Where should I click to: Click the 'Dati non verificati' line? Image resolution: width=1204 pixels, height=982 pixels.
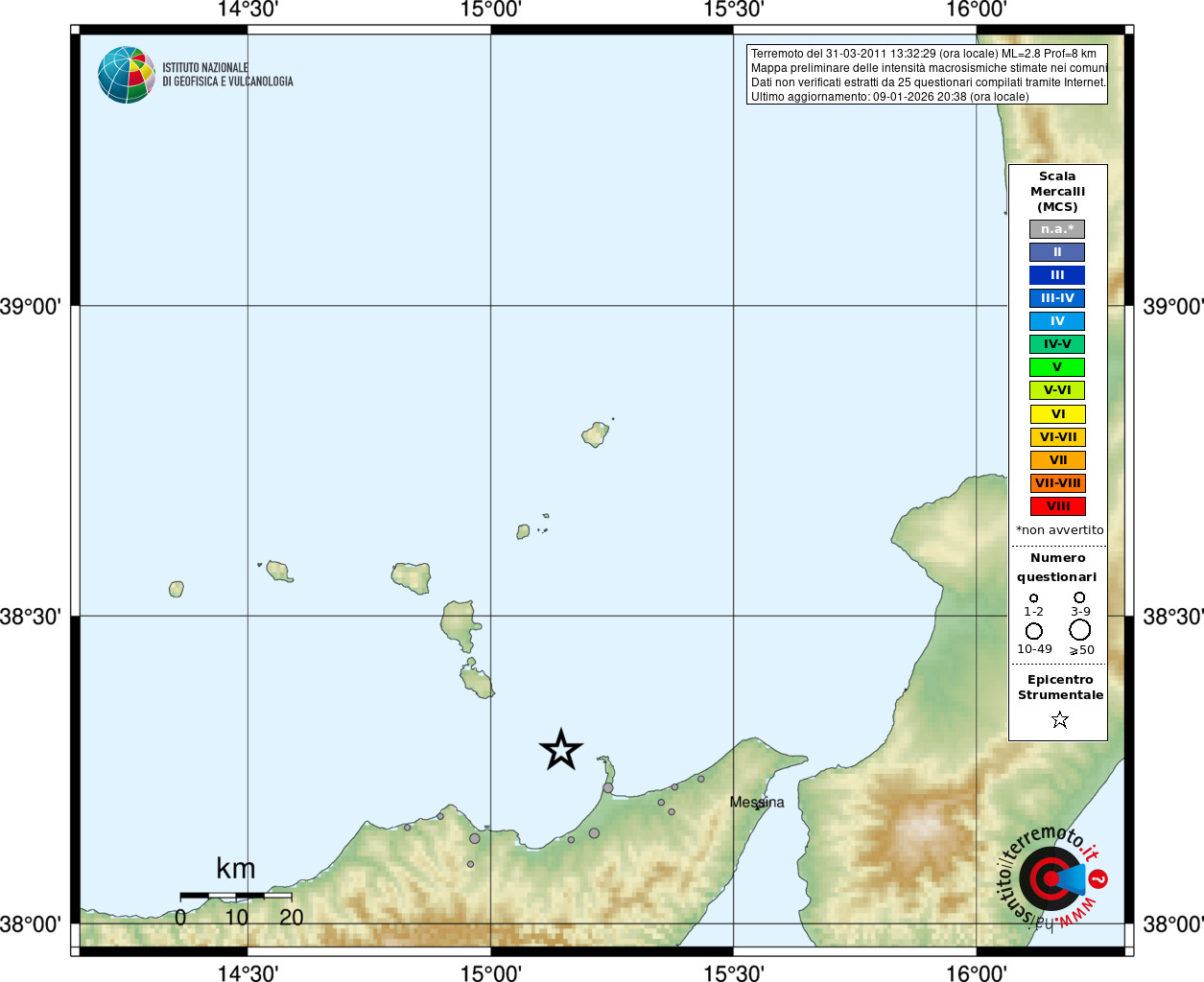point(929,82)
